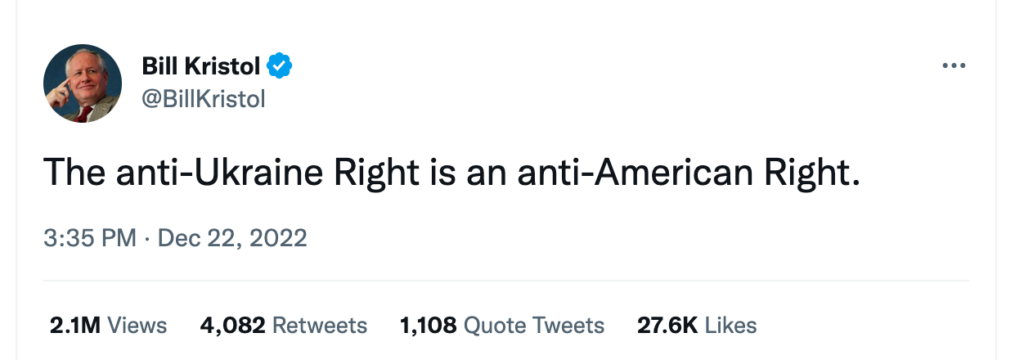Show who Likes via Likes label
The image size is (1024, 360).
coord(731,325)
